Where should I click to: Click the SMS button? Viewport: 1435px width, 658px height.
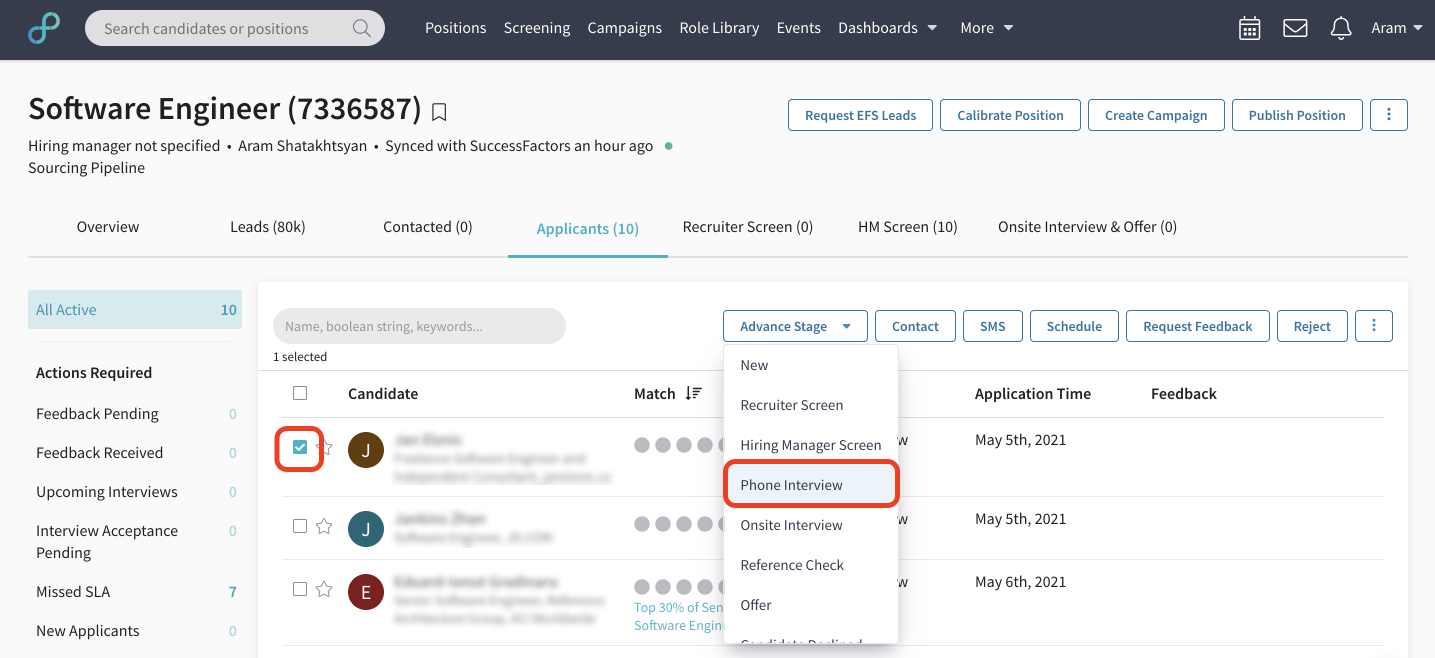[992, 326]
